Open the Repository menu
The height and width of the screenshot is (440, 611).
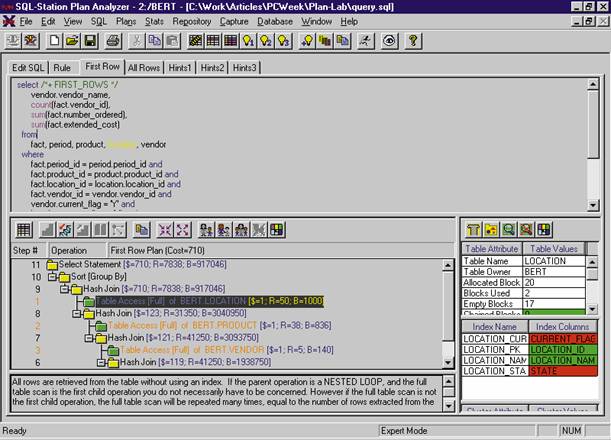click(x=192, y=21)
